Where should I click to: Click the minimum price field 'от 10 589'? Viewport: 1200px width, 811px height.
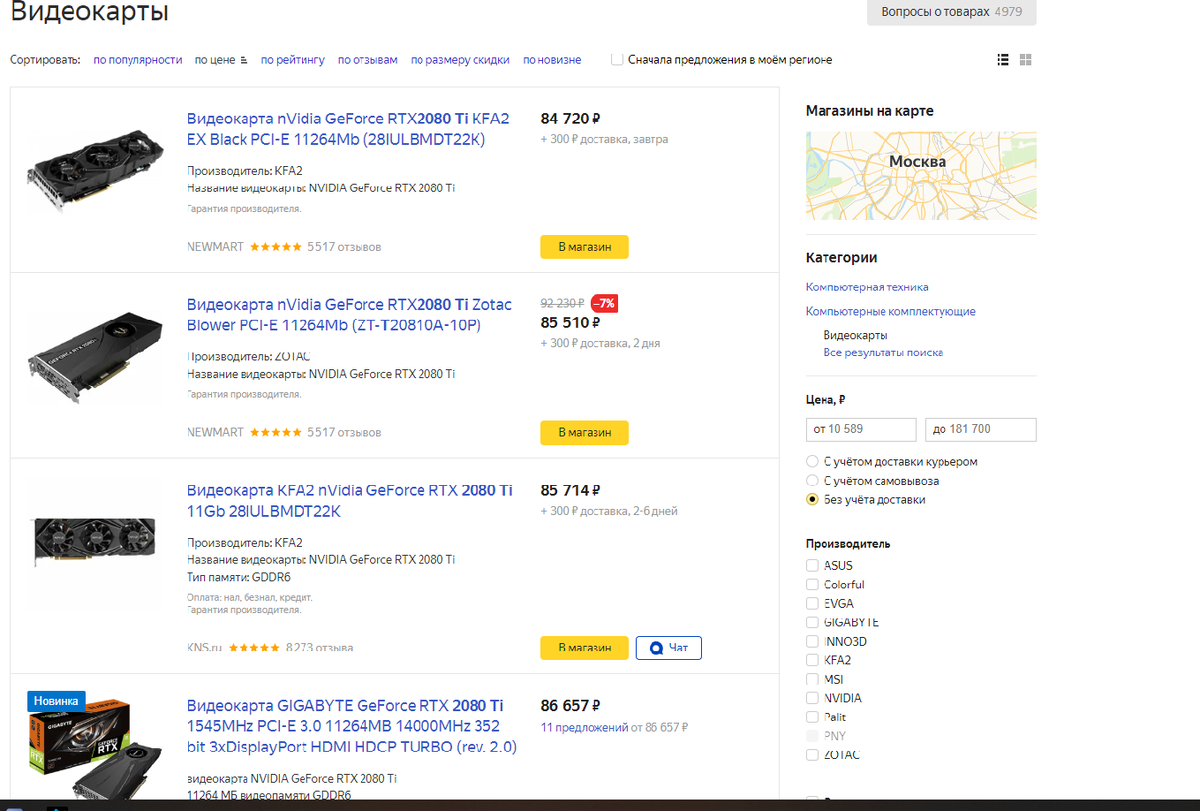coord(861,429)
